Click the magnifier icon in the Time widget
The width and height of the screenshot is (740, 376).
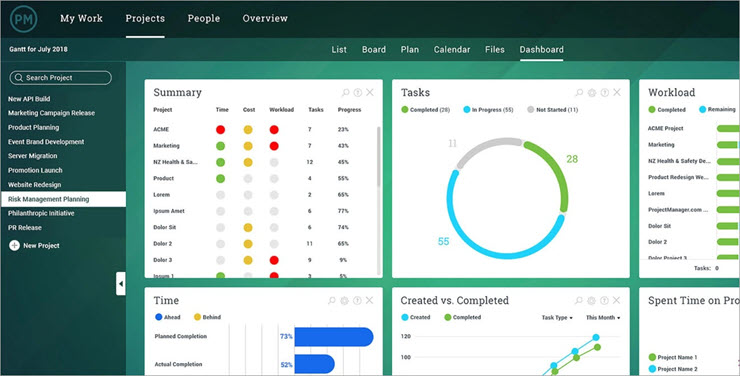pyautogui.click(x=332, y=301)
